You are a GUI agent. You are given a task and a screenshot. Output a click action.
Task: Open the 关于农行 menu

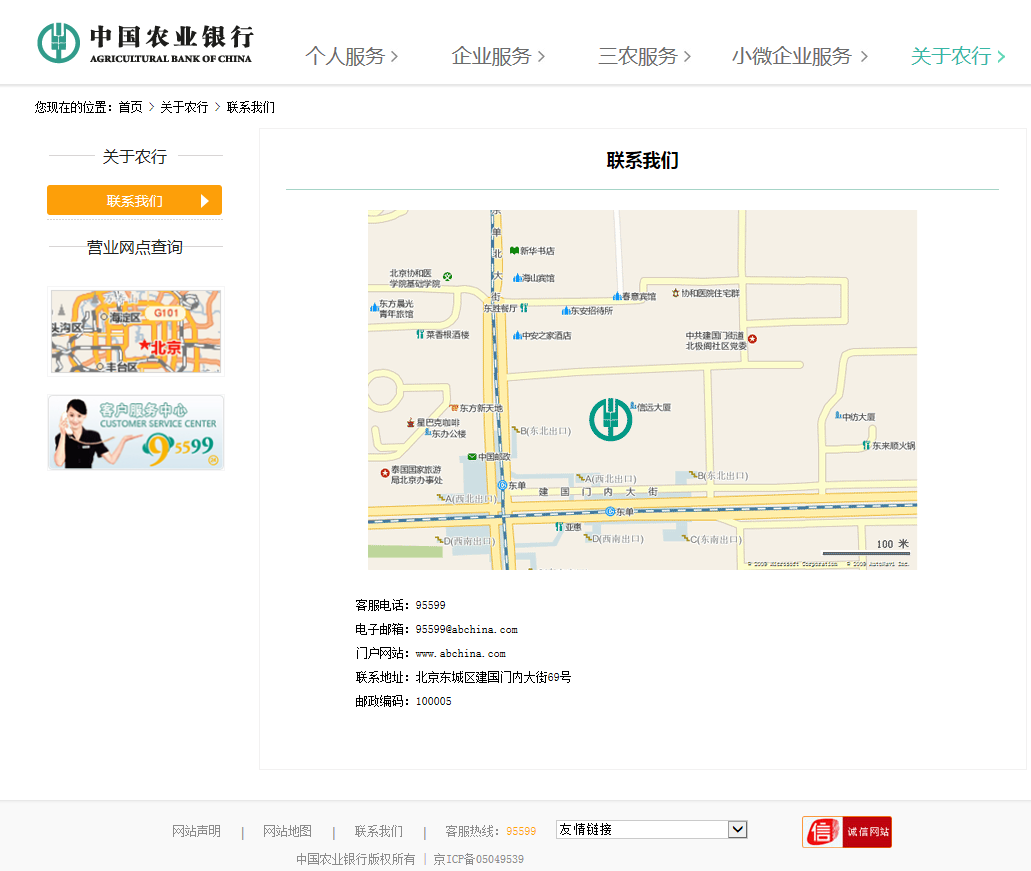pos(958,57)
